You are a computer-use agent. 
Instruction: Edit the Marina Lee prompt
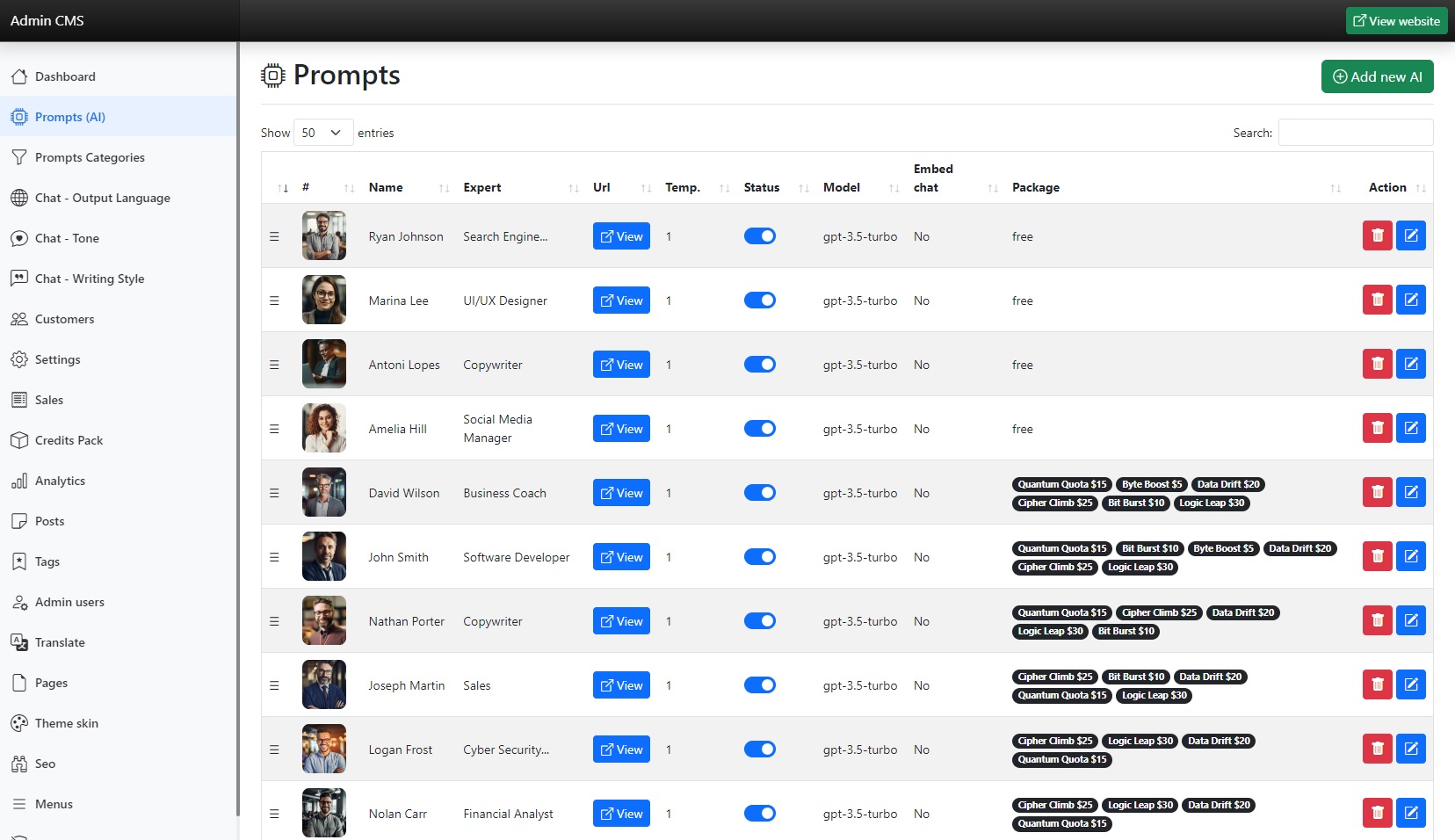(x=1410, y=300)
